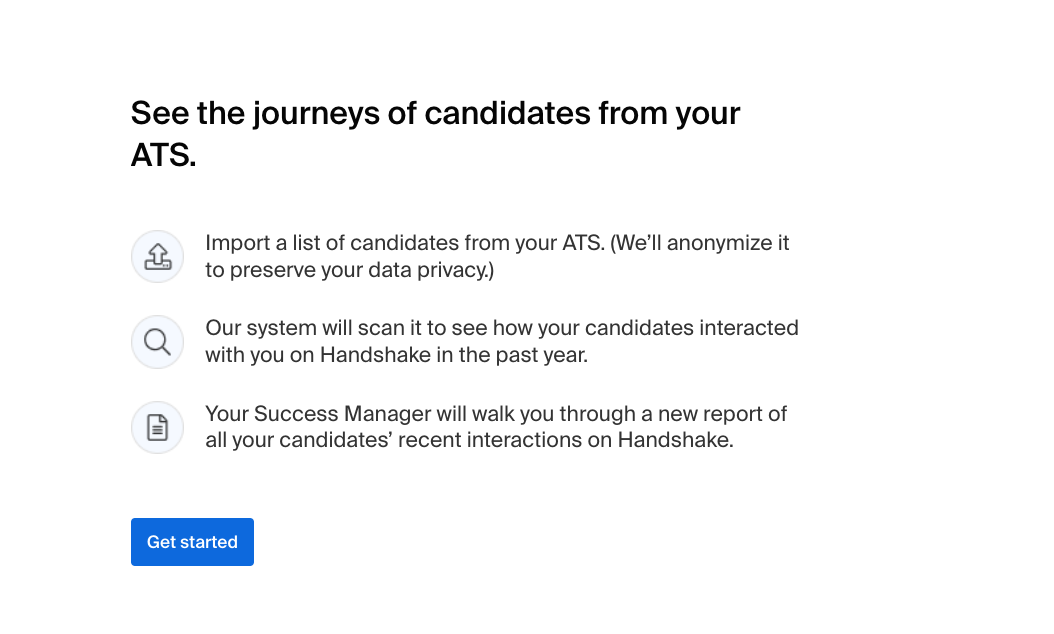Click the upload tray import icon
1054x634 pixels.
click(x=157, y=257)
